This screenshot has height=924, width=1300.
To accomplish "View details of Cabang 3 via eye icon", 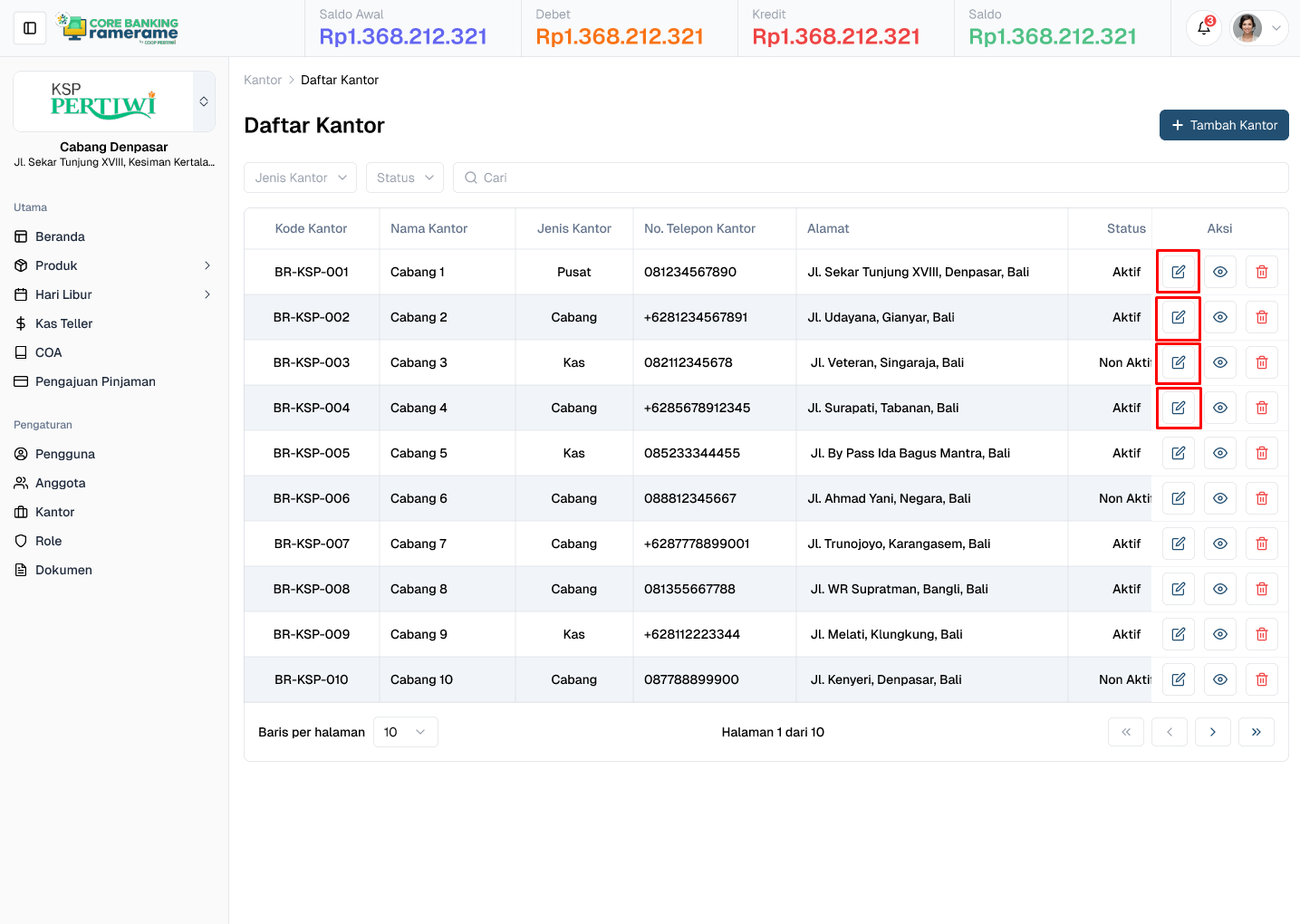I will click(1219, 362).
